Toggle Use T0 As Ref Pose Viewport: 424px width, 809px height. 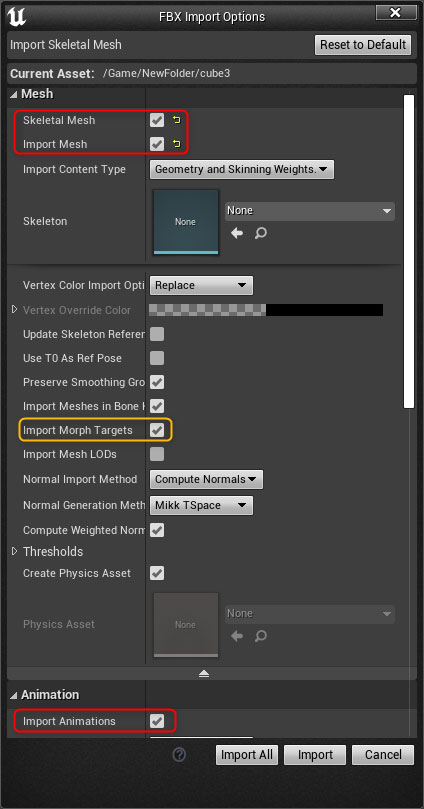click(x=157, y=358)
